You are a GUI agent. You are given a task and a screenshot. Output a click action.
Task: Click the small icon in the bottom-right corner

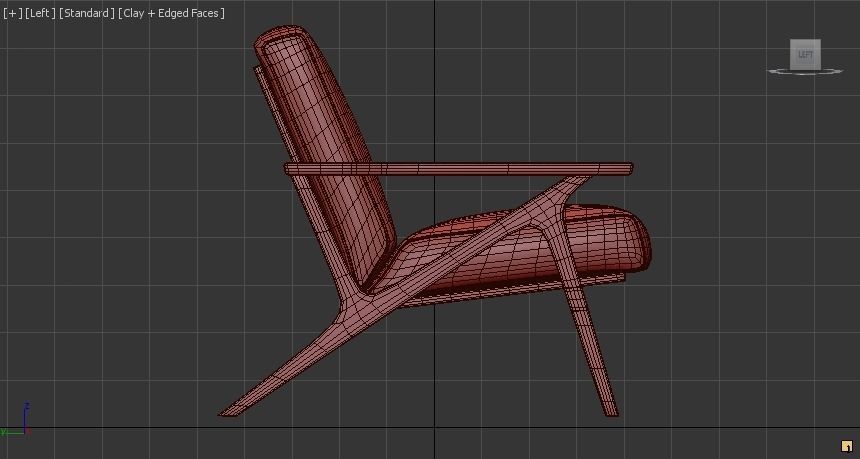(x=847, y=446)
